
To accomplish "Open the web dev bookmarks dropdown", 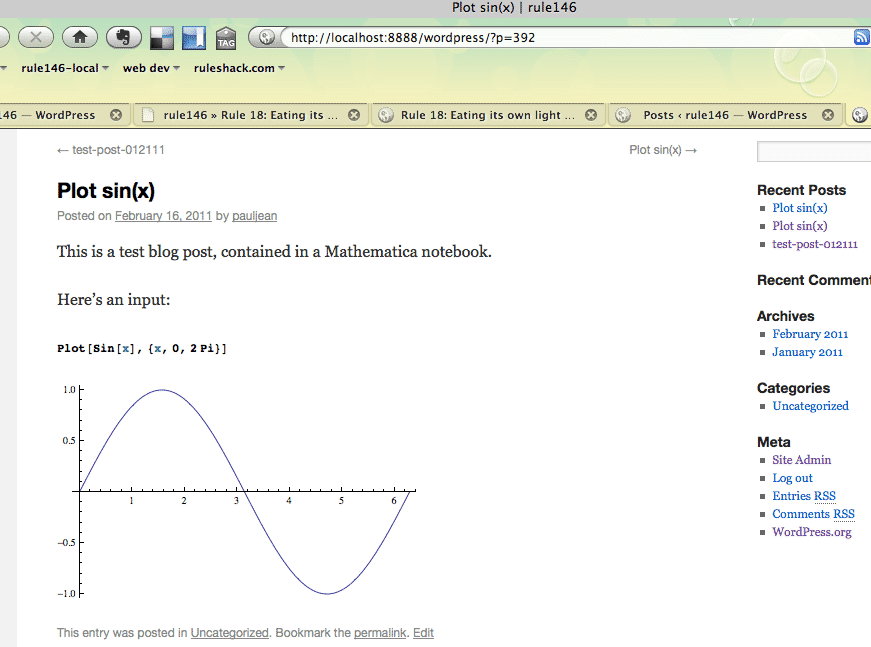I will point(151,68).
